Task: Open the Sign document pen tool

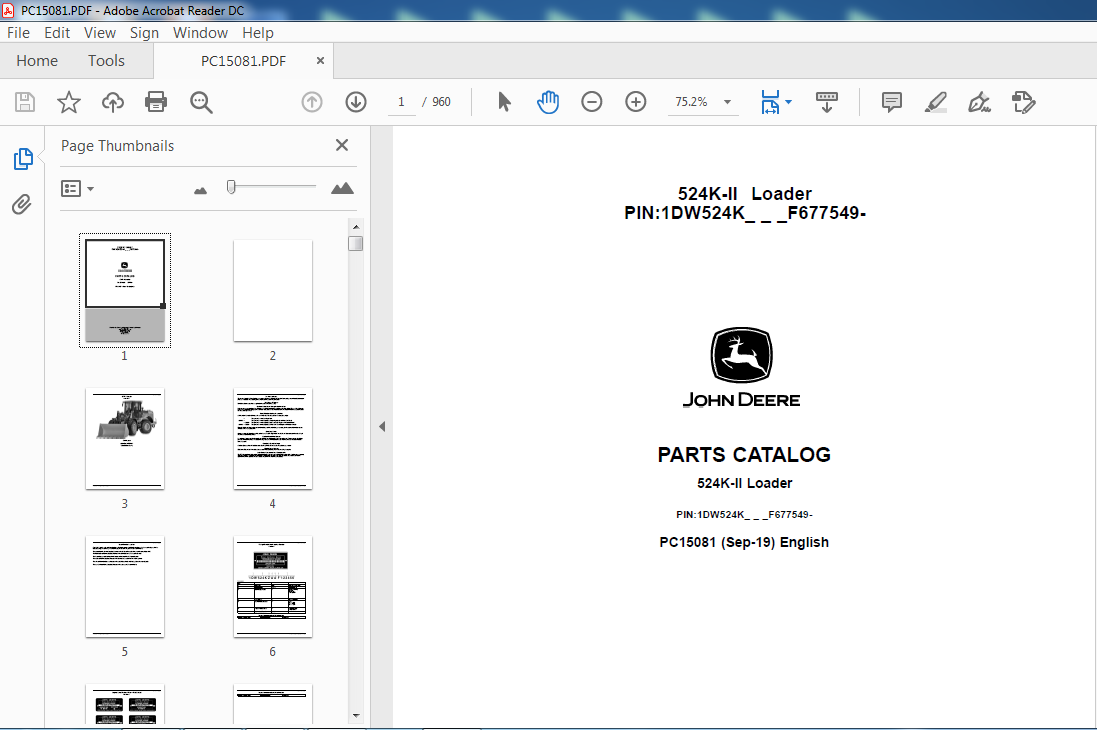Action: [x=979, y=102]
